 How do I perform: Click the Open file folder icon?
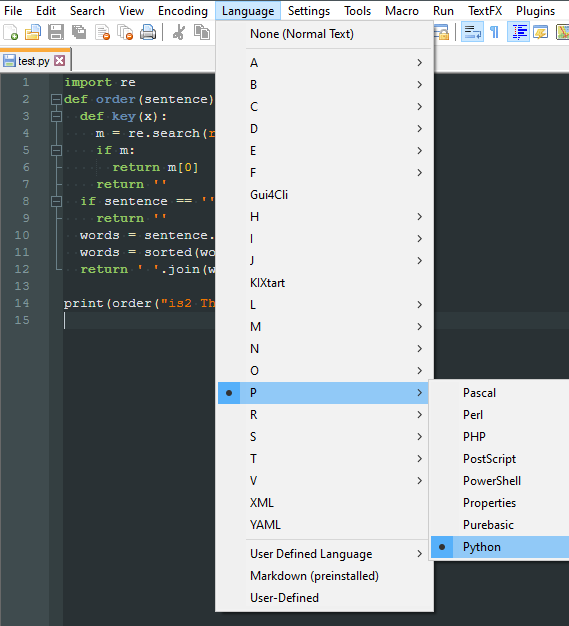tap(33, 32)
